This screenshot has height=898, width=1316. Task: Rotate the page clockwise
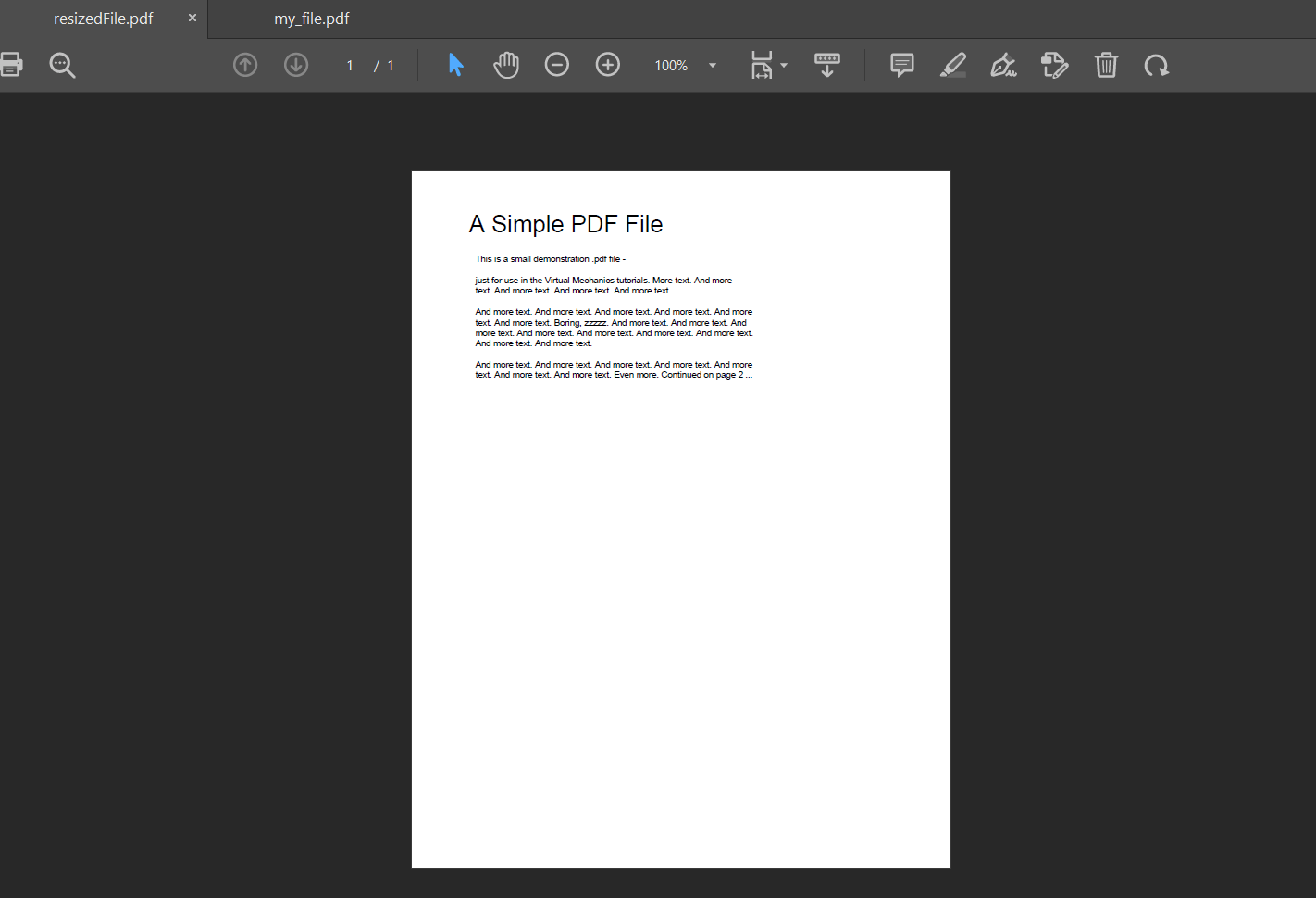pyautogui.click(x=1157, y=65)
